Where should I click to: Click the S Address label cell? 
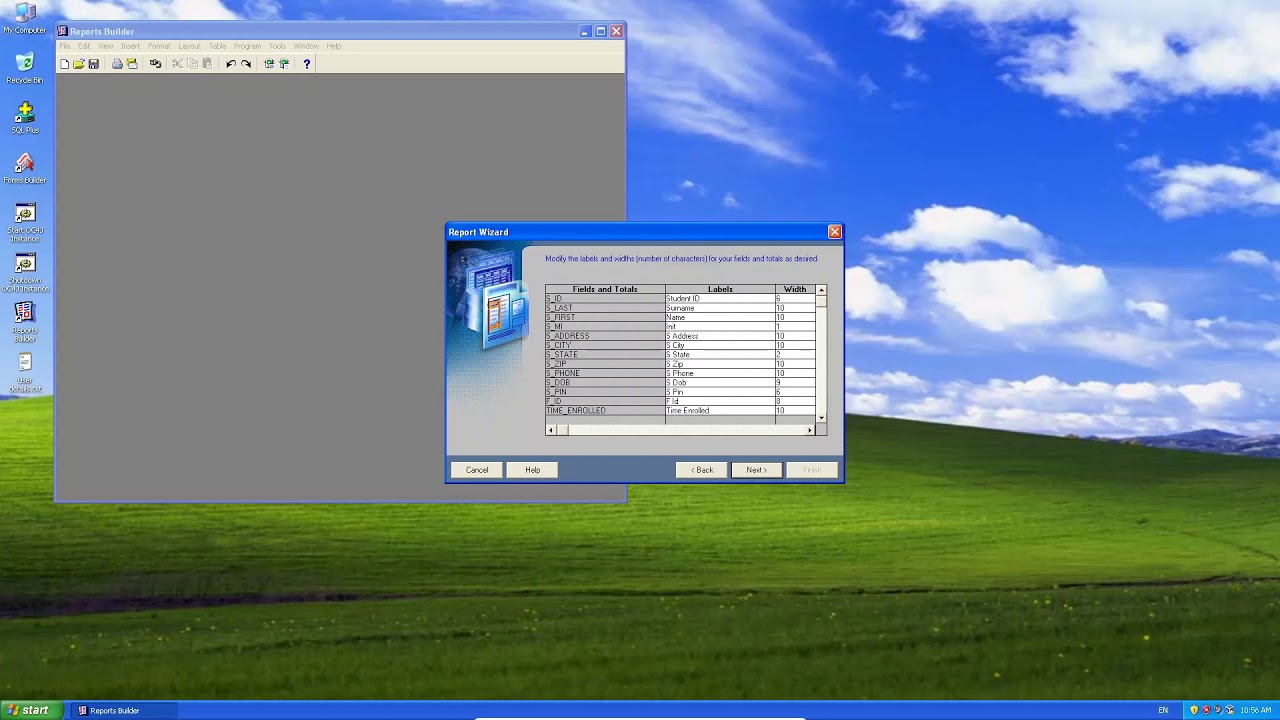720,336
